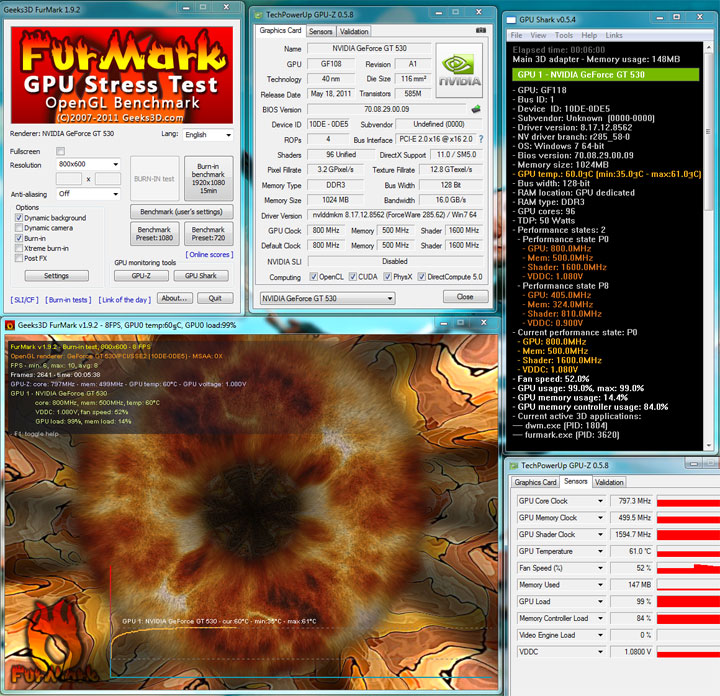This screenshot has height=696, width=720.
Task: Click the Close button in GPU-Z
Action: 465,297
